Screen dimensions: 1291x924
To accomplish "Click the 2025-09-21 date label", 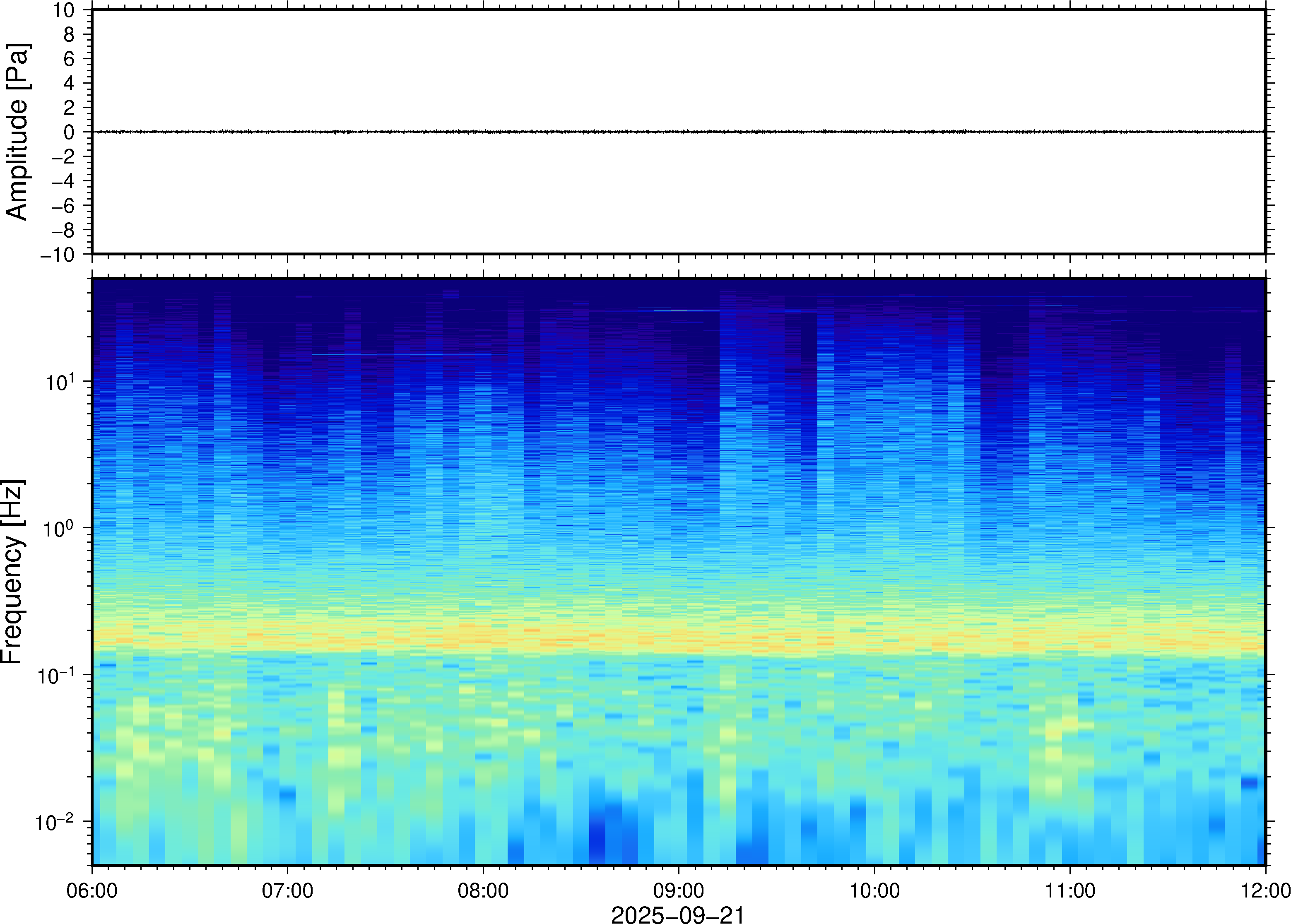I will 677,914.
